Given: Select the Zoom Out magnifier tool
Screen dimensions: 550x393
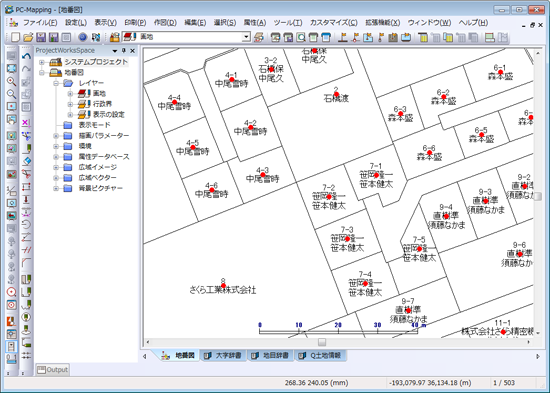Looking at the screenshot, I should click(x=12, y=94).
